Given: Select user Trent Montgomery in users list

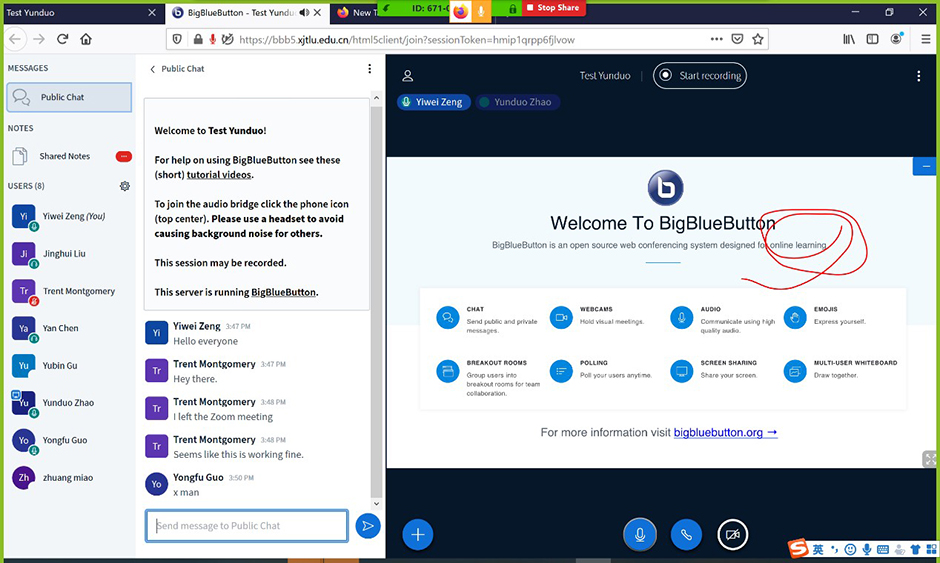Looking at the screenshot, I should (69, 291).
